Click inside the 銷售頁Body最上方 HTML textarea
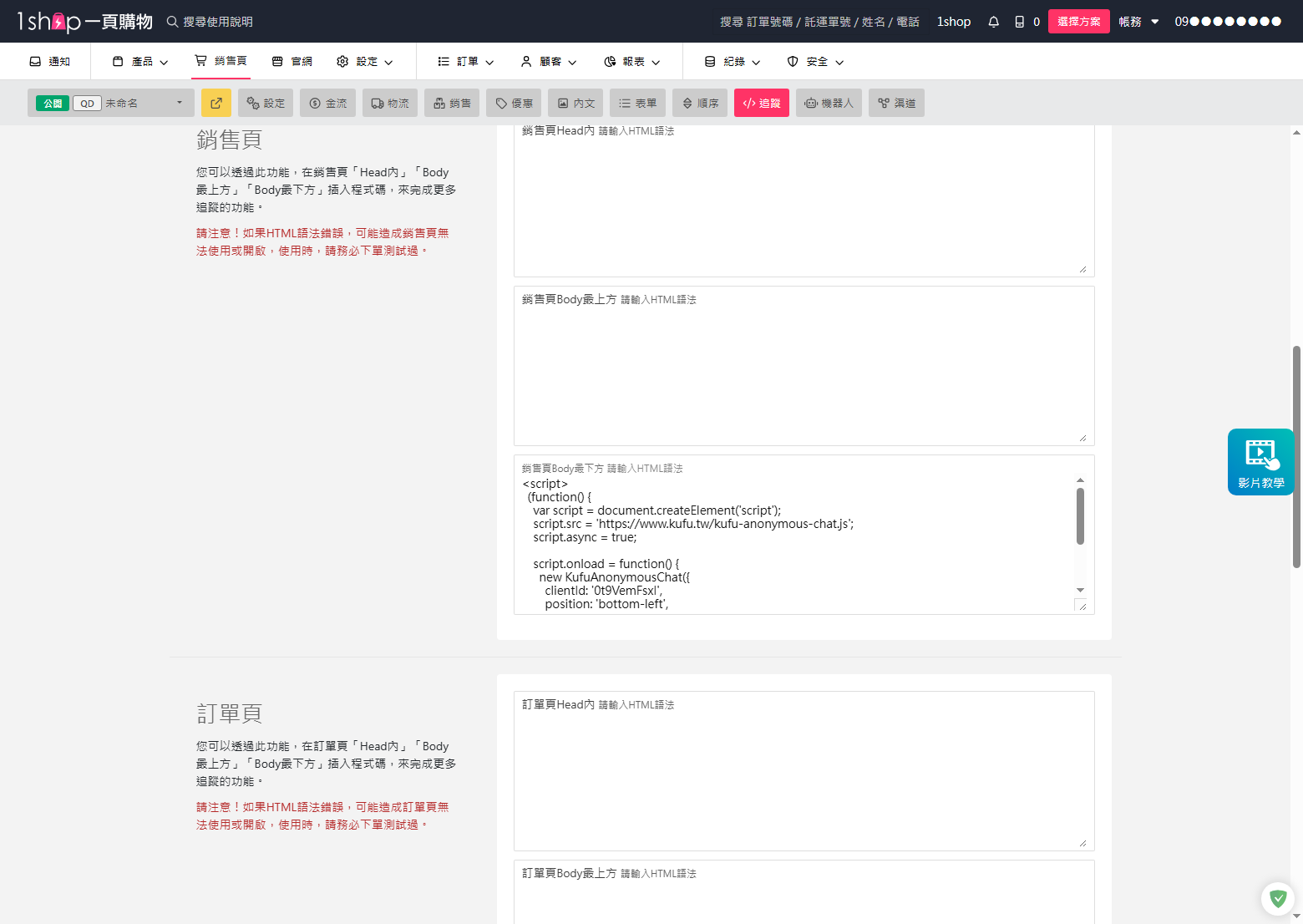Viewport: 1303px width, 924px height. [804, 376]
